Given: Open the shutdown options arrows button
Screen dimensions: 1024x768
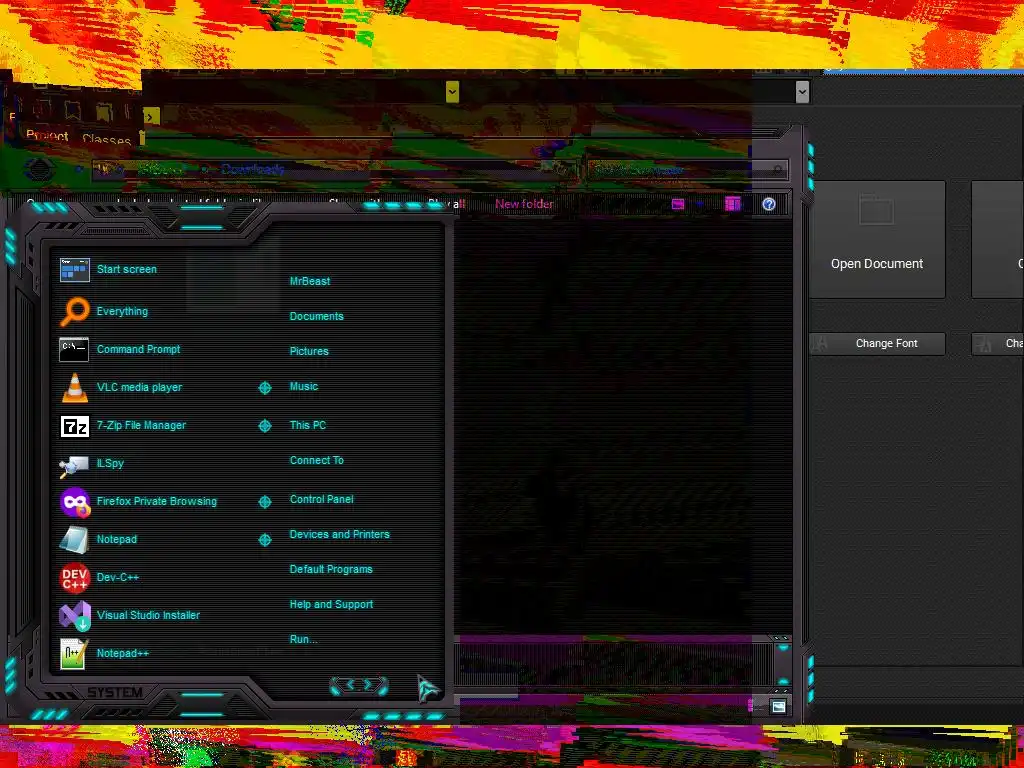Looking at the screenshot, I should [x=359, y=685].
